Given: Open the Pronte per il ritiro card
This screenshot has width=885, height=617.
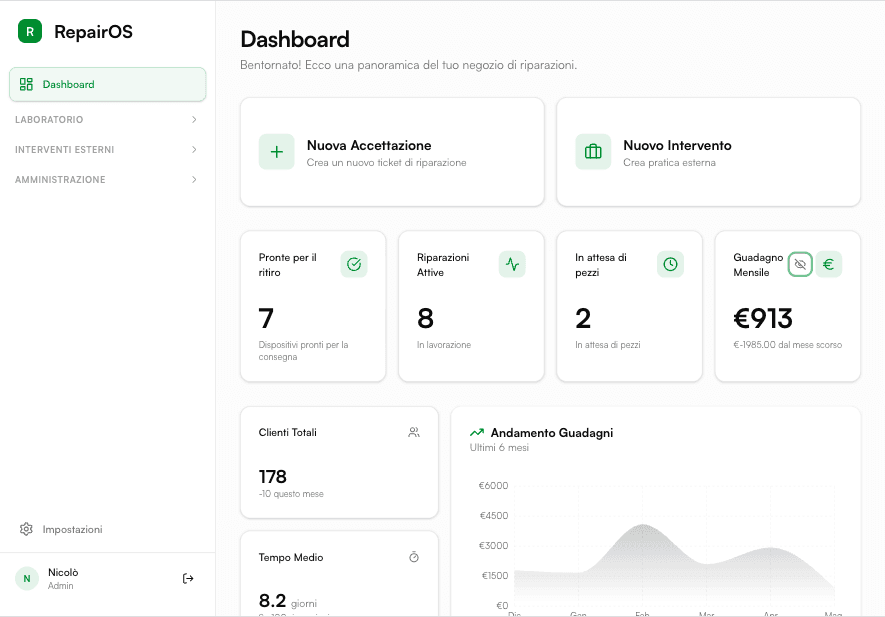Looking at the screenshot, I should (313, 307).
